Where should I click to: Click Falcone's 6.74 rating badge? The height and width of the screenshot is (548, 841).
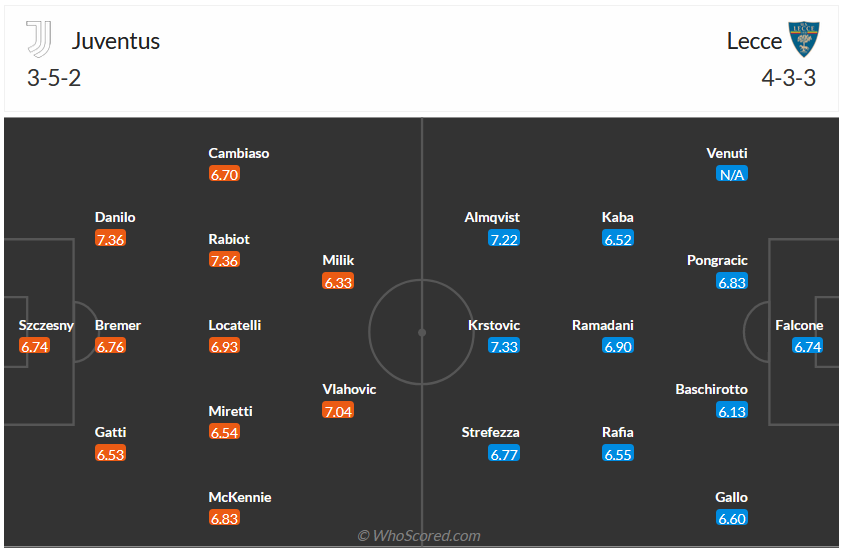coord(807,346)
